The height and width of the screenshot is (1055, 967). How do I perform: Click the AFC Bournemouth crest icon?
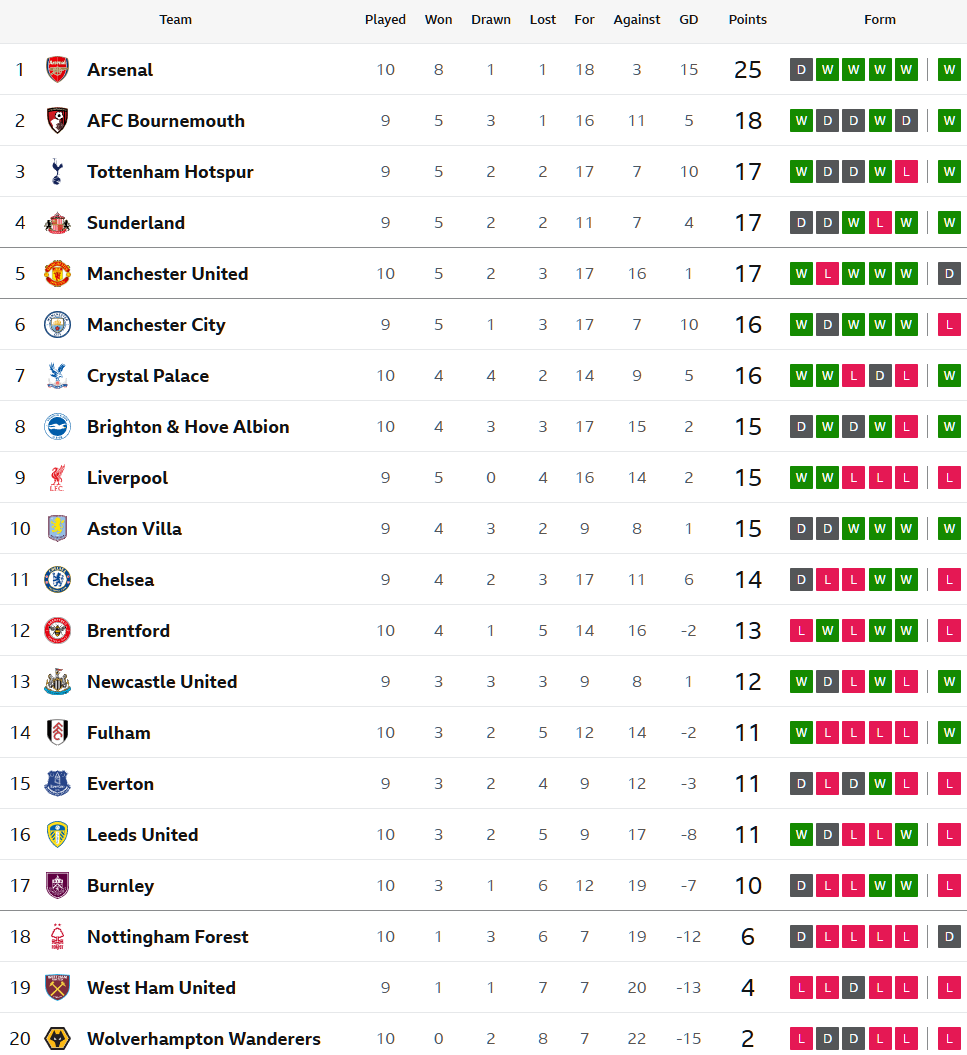coord(57,121)
